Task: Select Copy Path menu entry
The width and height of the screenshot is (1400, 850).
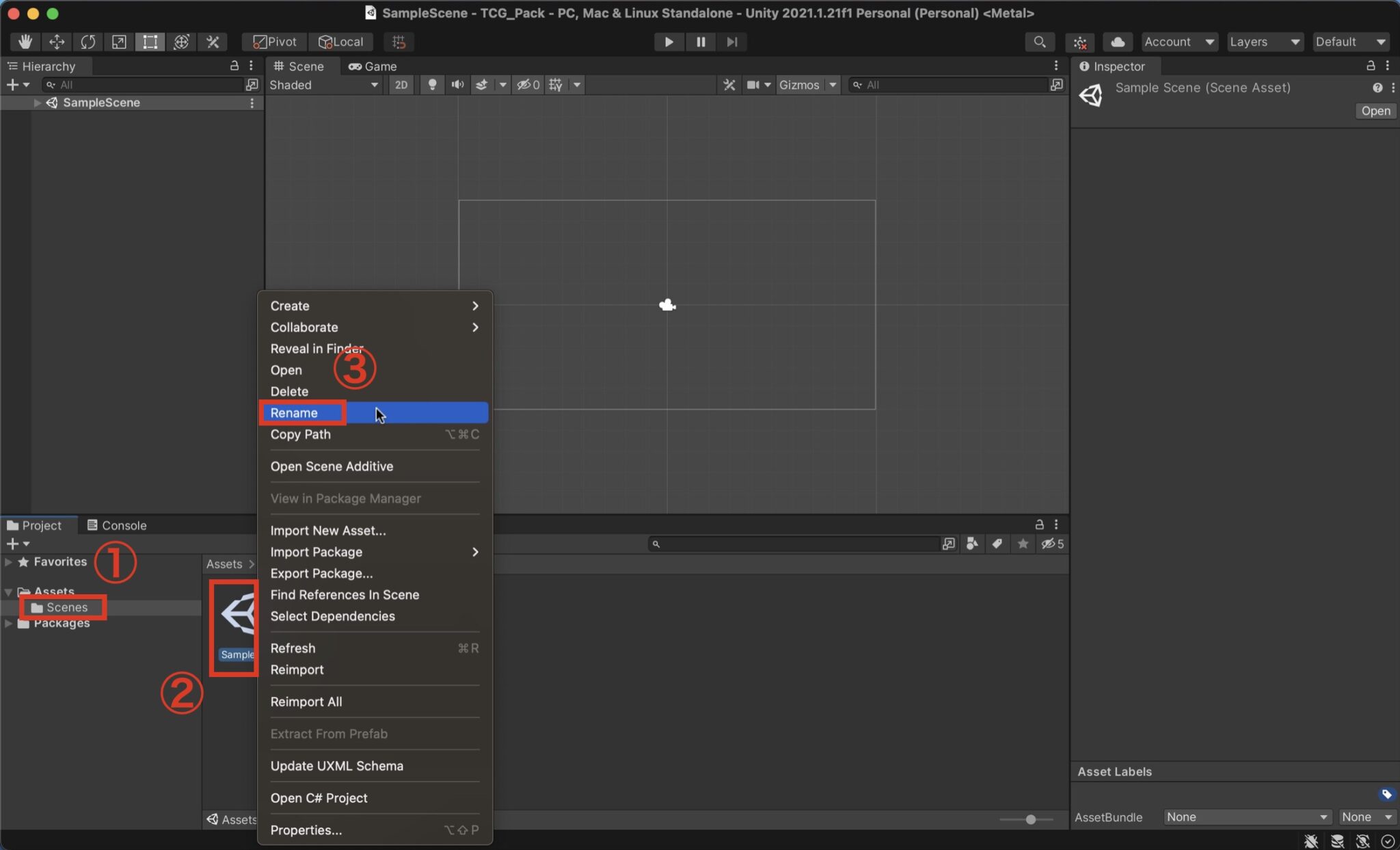Action: [x=373, y=434]
